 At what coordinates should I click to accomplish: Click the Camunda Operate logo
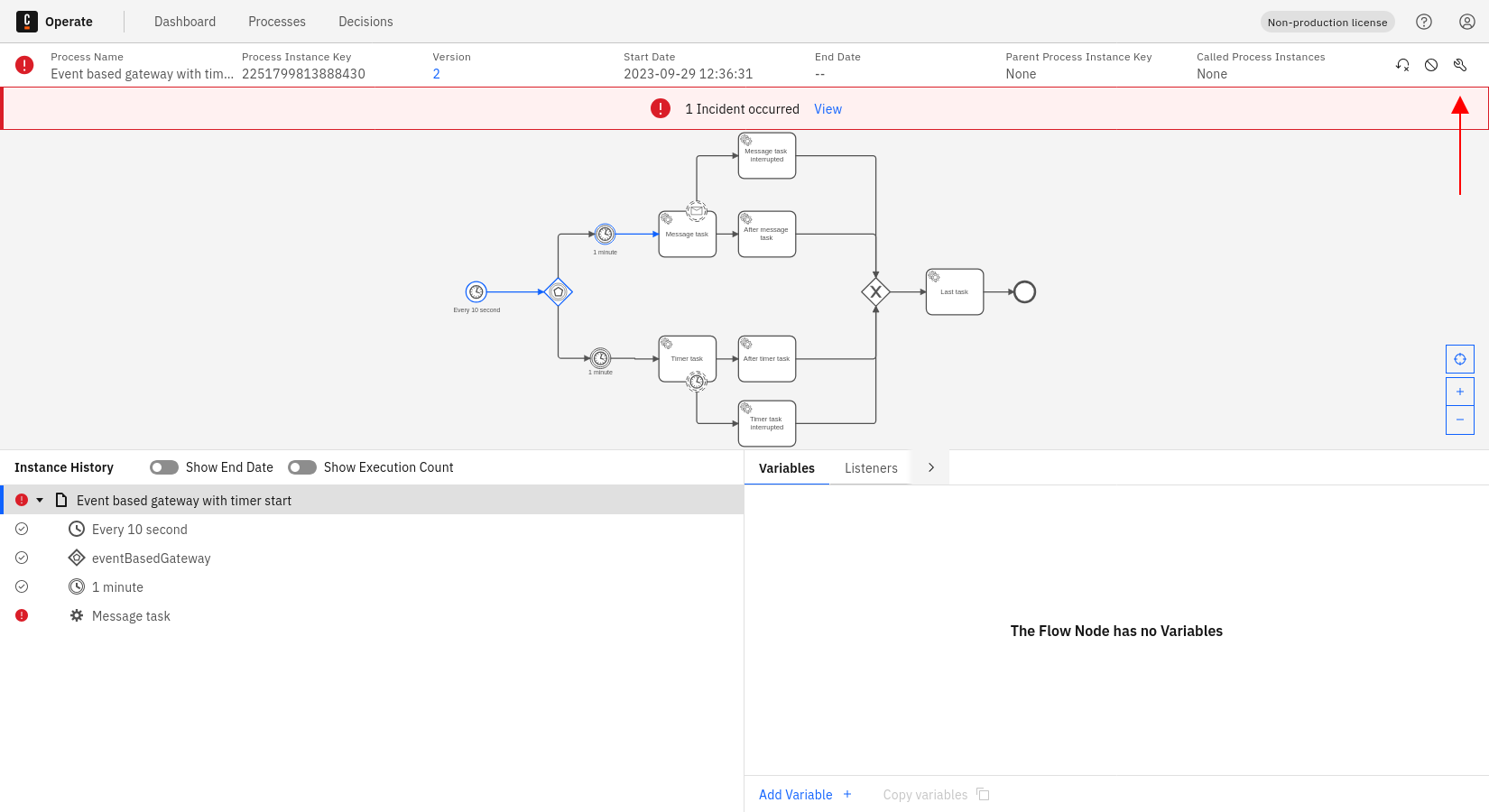27,22
